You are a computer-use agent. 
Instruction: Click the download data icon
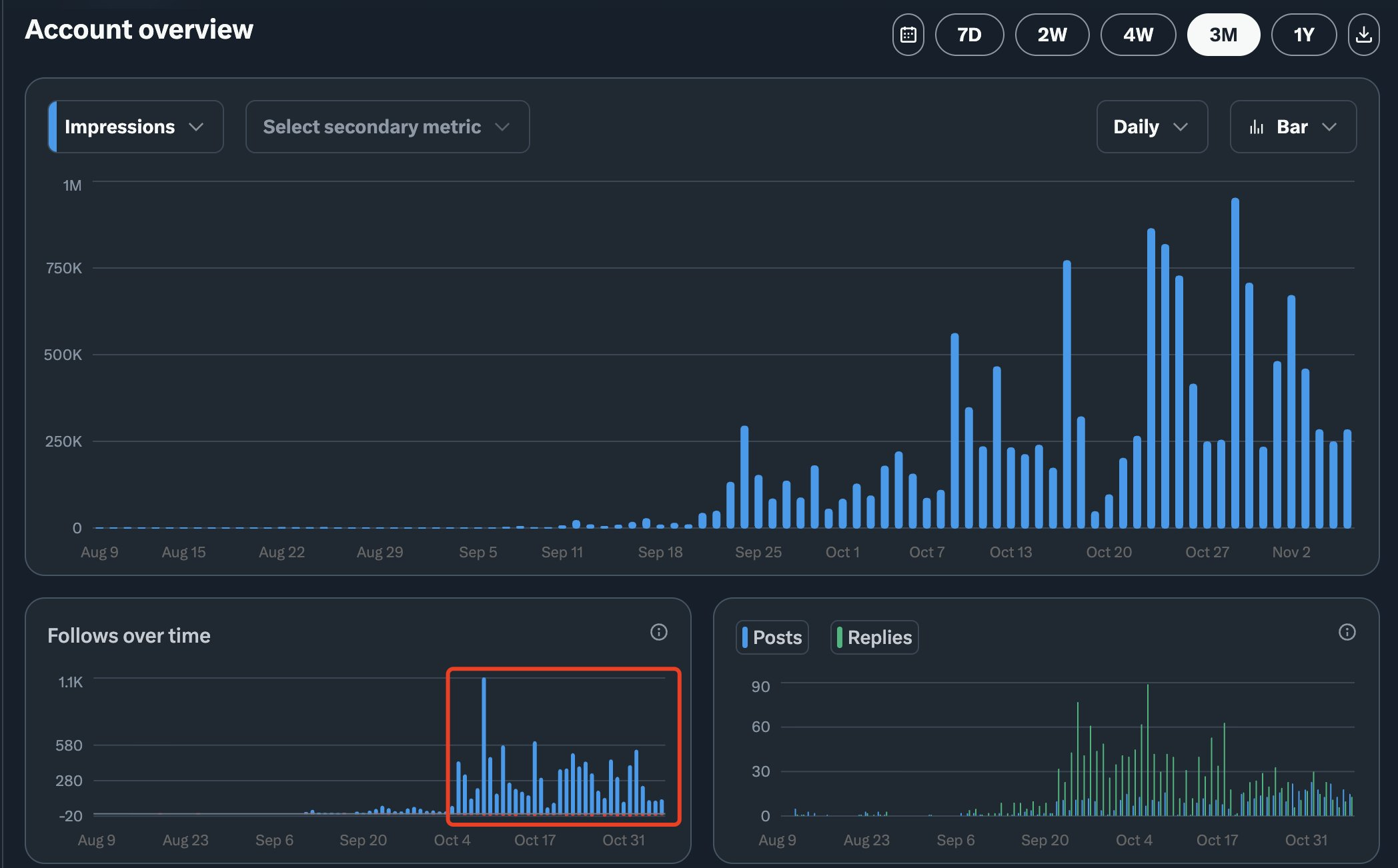[x=1363, y=35]
